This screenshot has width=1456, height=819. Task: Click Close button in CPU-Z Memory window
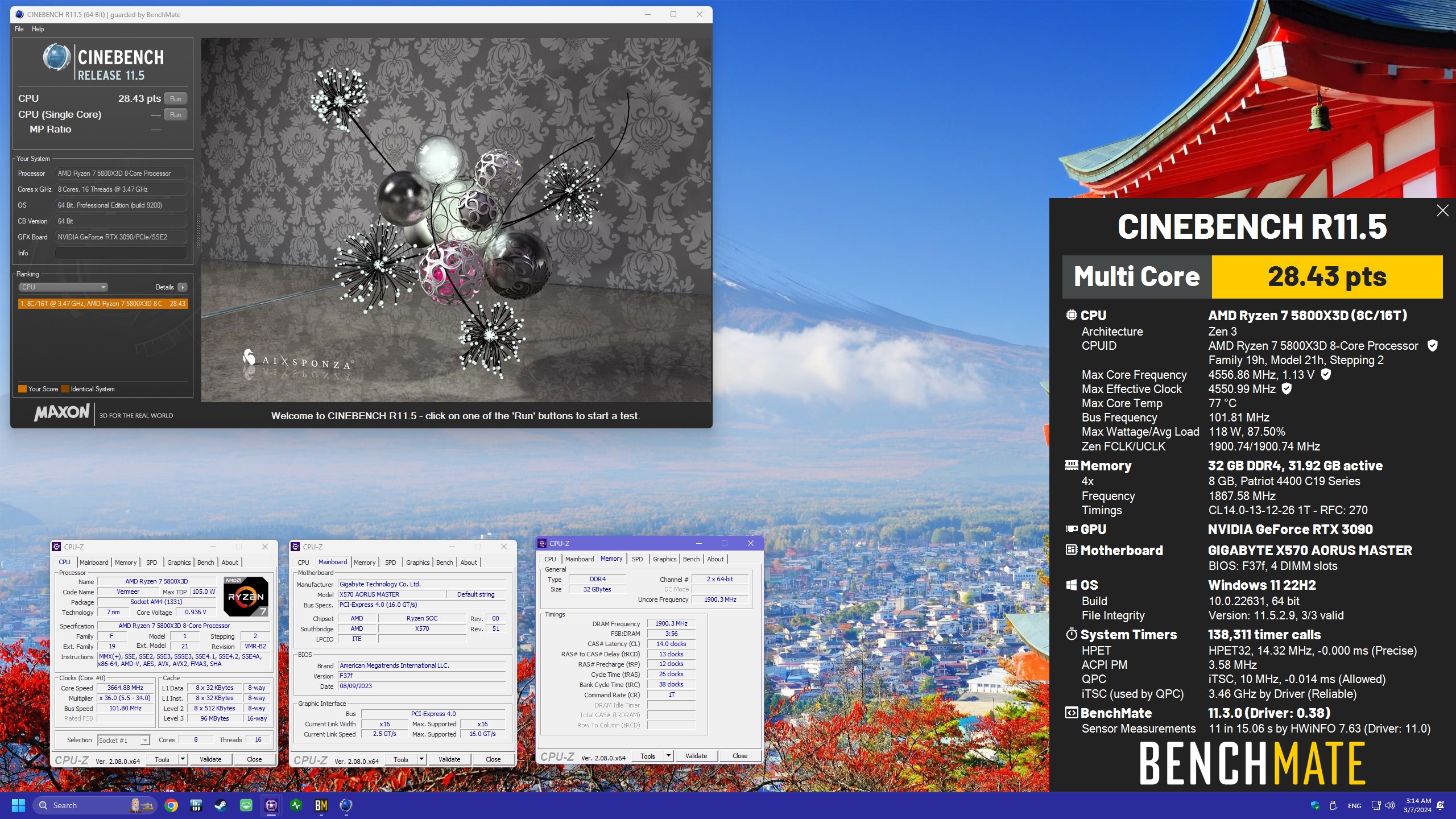pos(740,756)
